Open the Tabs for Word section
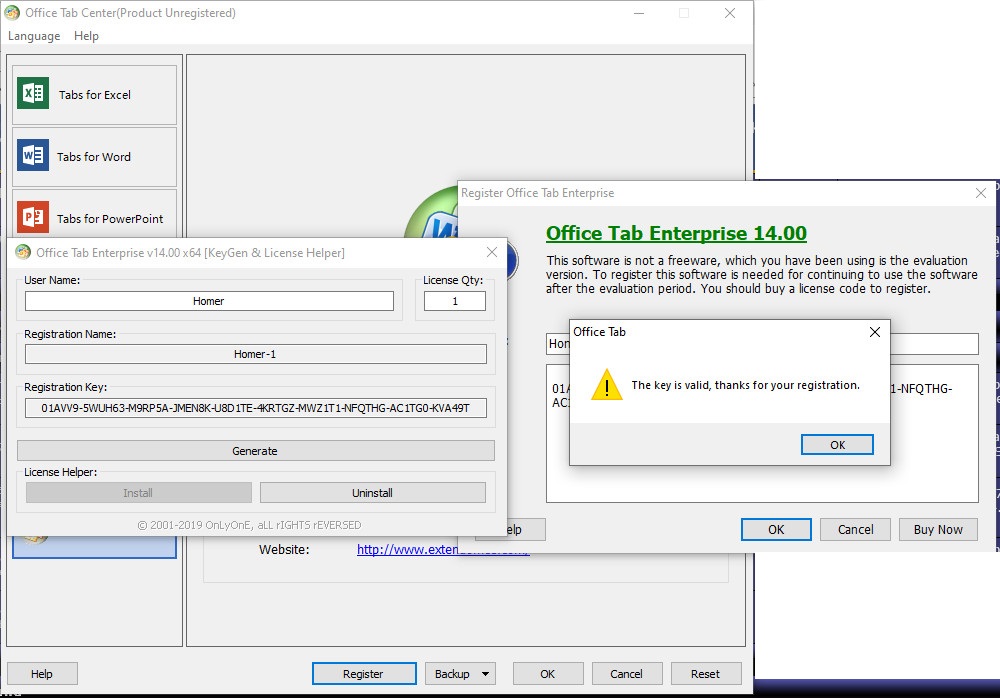This screenshot has width=1000, height=698. coord(94,156)
